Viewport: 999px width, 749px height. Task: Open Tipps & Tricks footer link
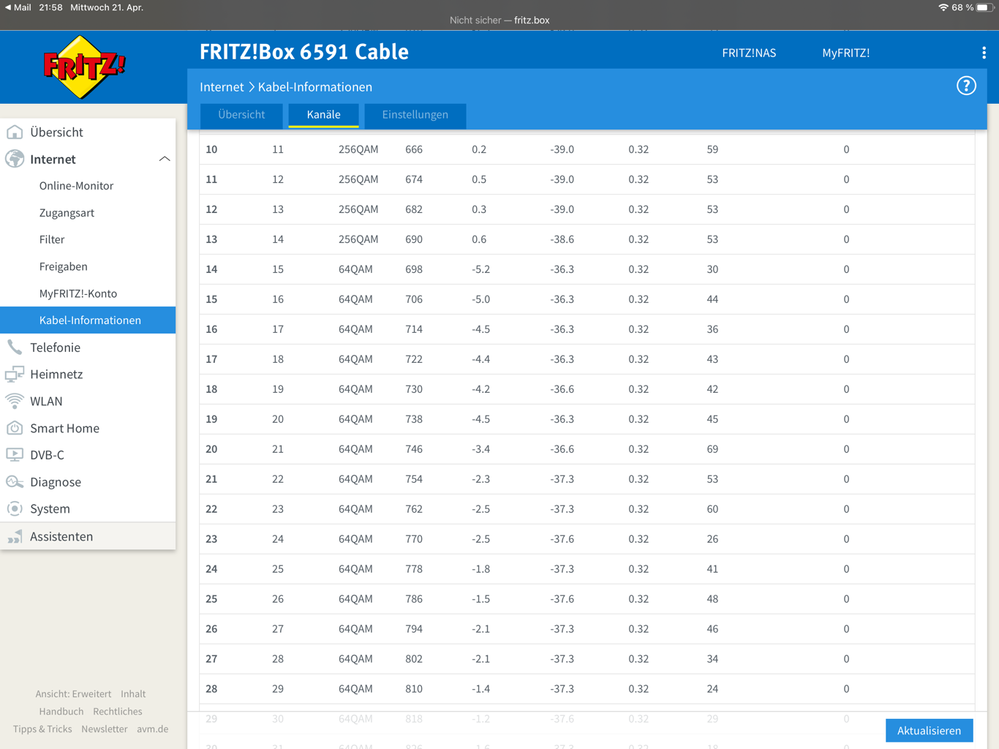[x=43, y=729]
